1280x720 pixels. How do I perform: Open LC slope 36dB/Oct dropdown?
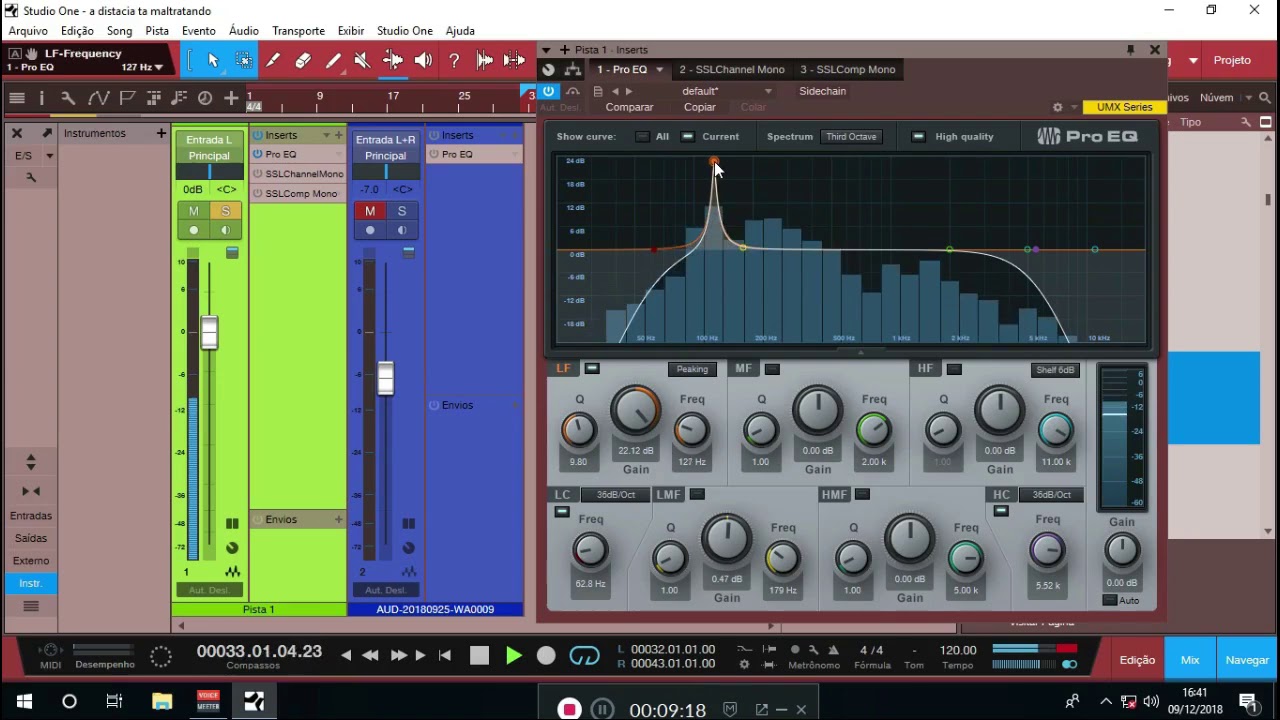616,495
